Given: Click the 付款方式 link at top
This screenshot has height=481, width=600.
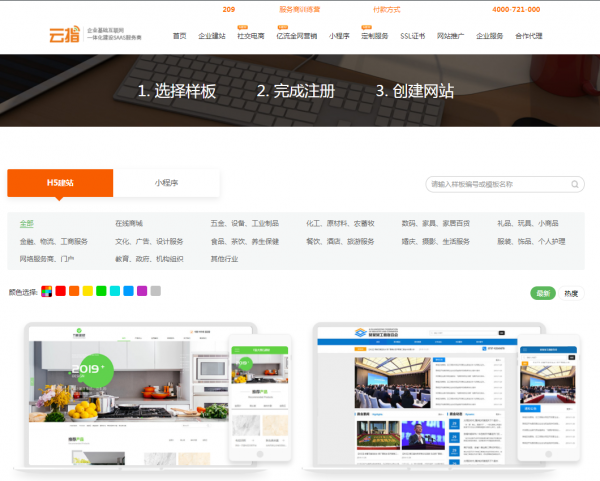Looking at the screenshot, I should point(386,9).
